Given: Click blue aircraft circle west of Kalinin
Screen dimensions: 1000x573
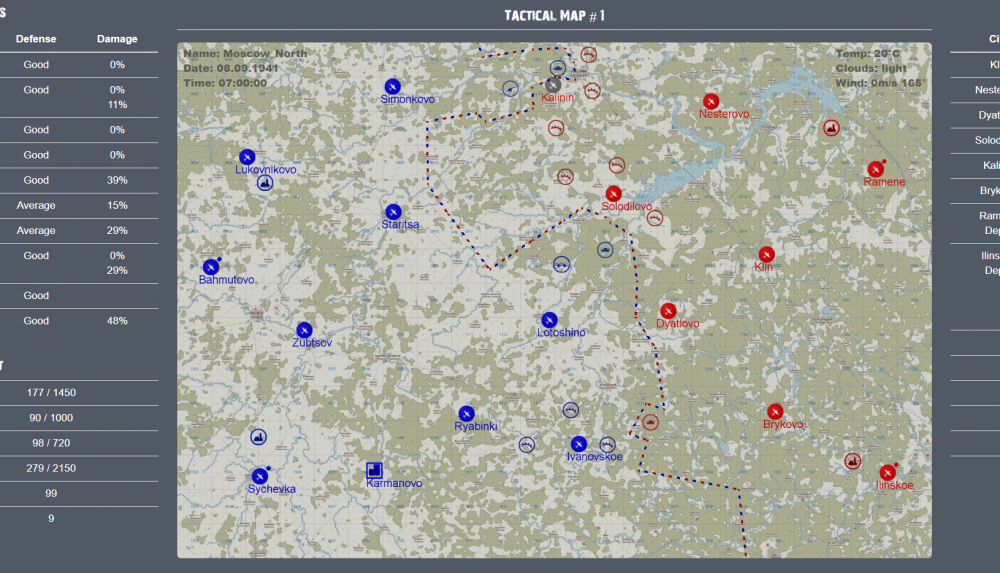Looking at the screenshot, I should click(x=510, y=89).
